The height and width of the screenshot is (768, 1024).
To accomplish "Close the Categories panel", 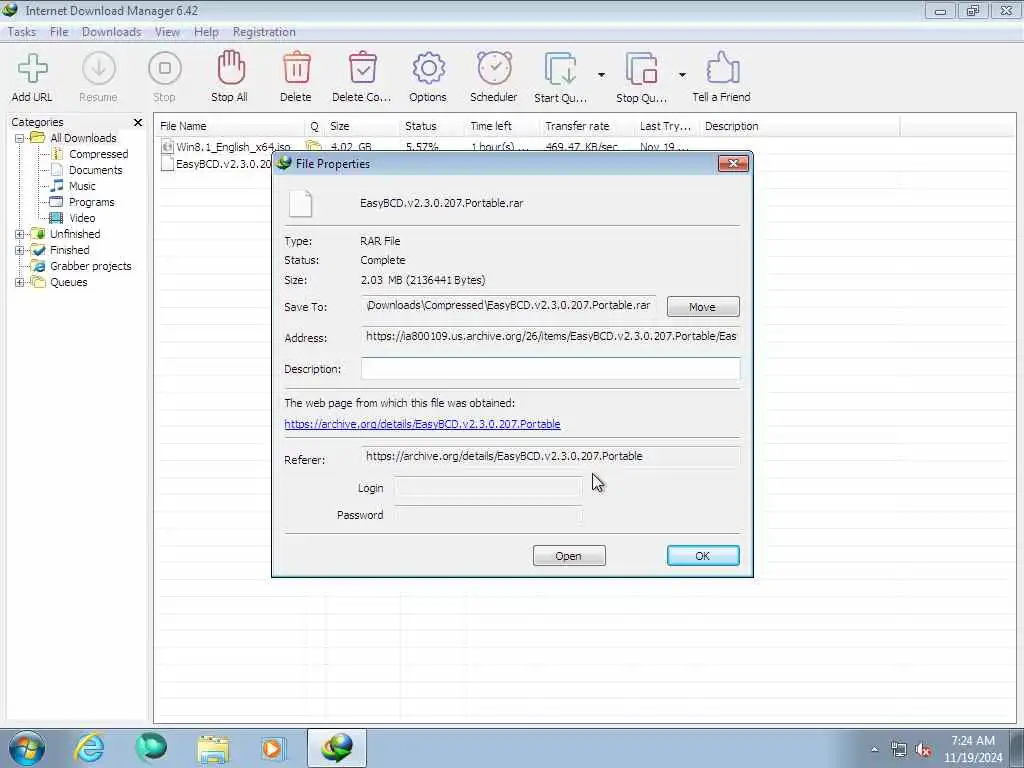I will click(138, 122).
